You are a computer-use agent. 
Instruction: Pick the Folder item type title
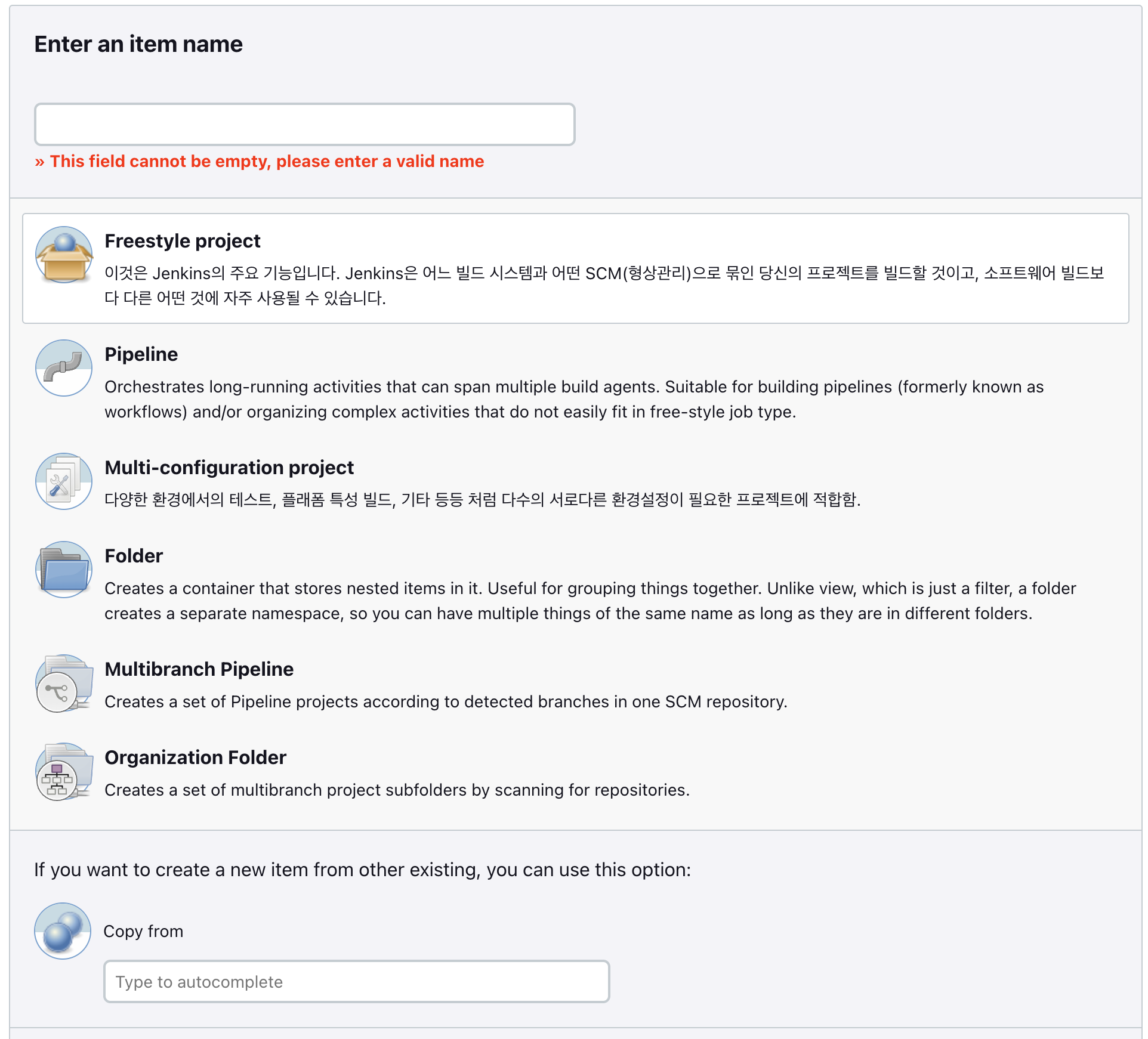coord(134,556)
